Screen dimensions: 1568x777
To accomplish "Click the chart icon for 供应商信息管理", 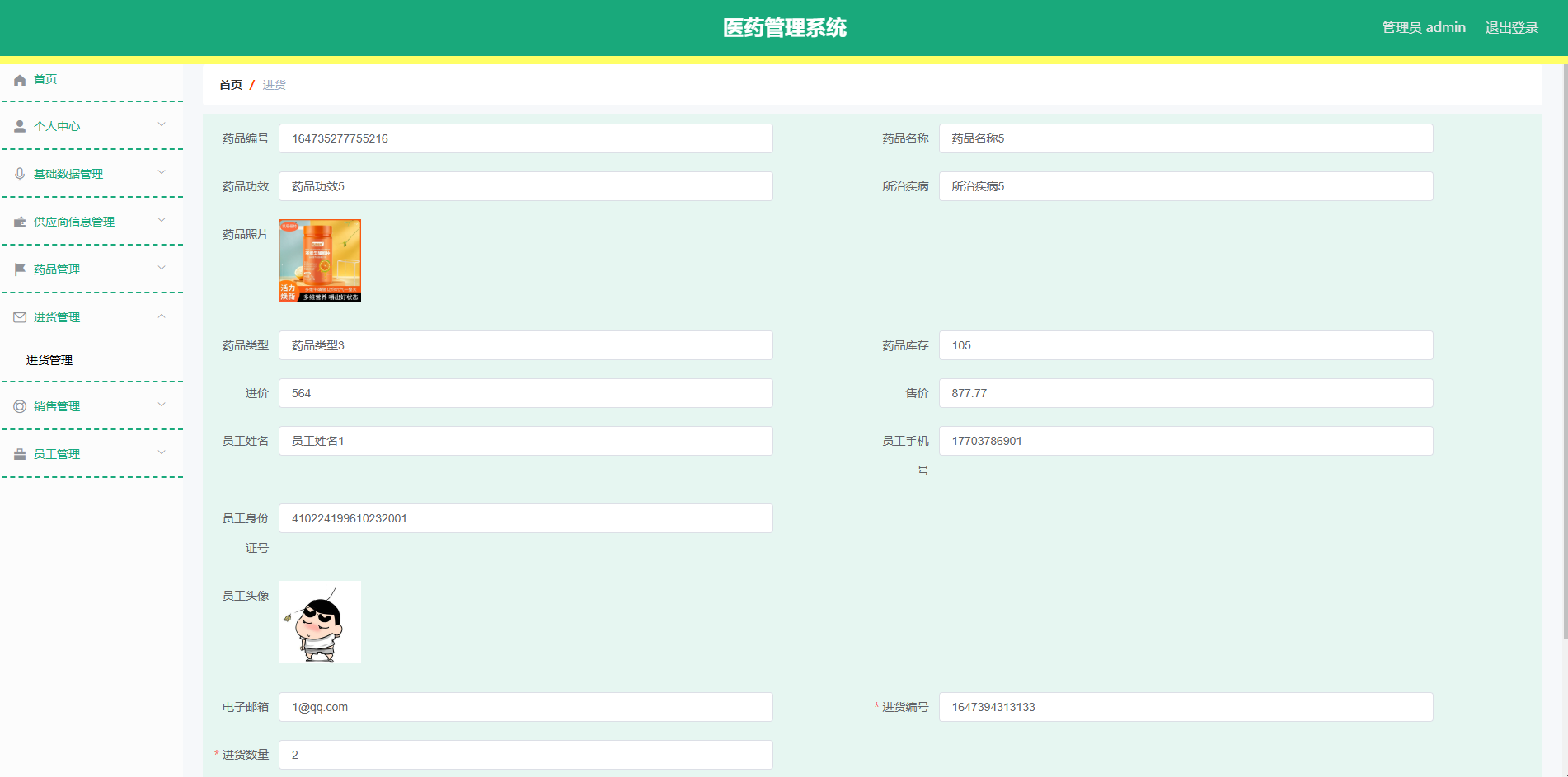I will (19, 221).
